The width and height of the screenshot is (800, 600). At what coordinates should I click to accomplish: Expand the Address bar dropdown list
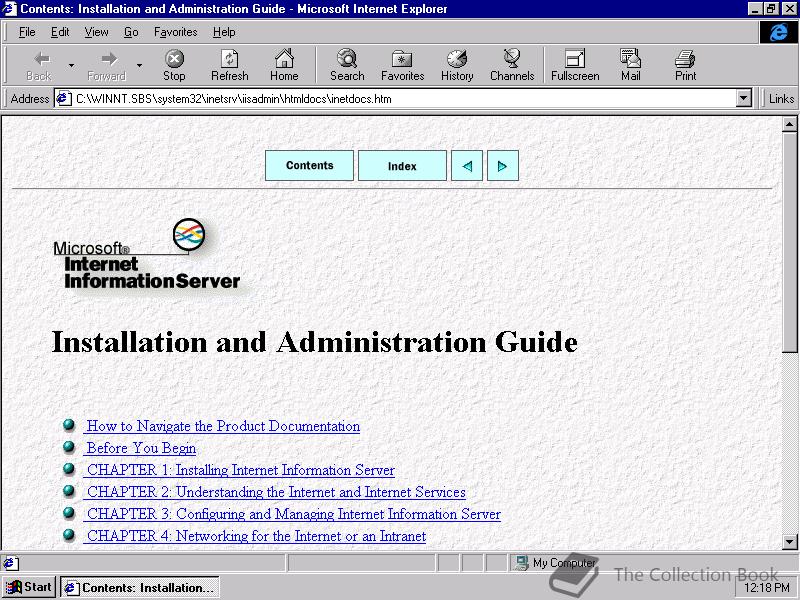click(x=744, y=98)
